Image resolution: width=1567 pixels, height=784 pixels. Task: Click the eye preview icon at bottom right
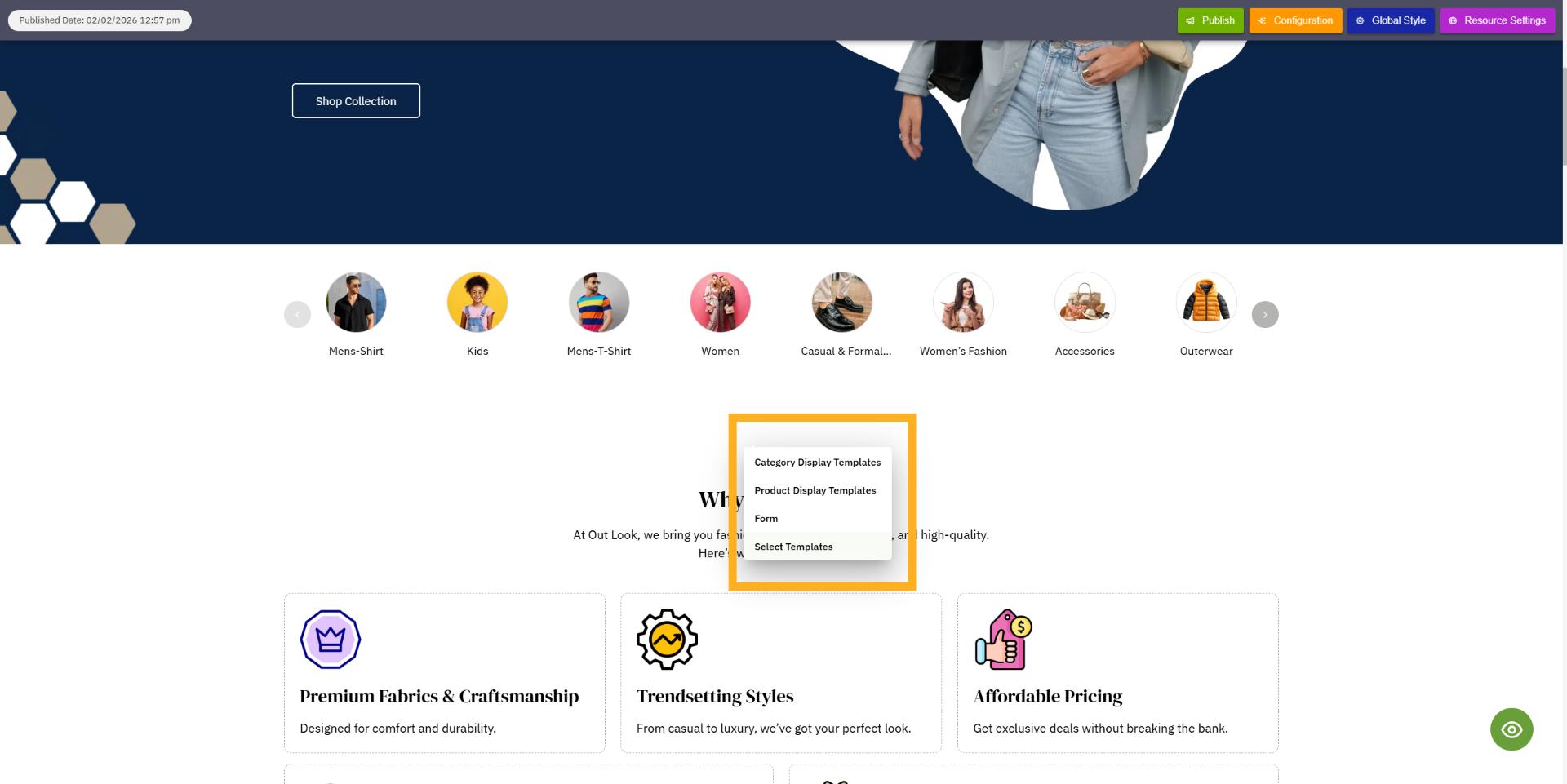tap(1512, 729)
